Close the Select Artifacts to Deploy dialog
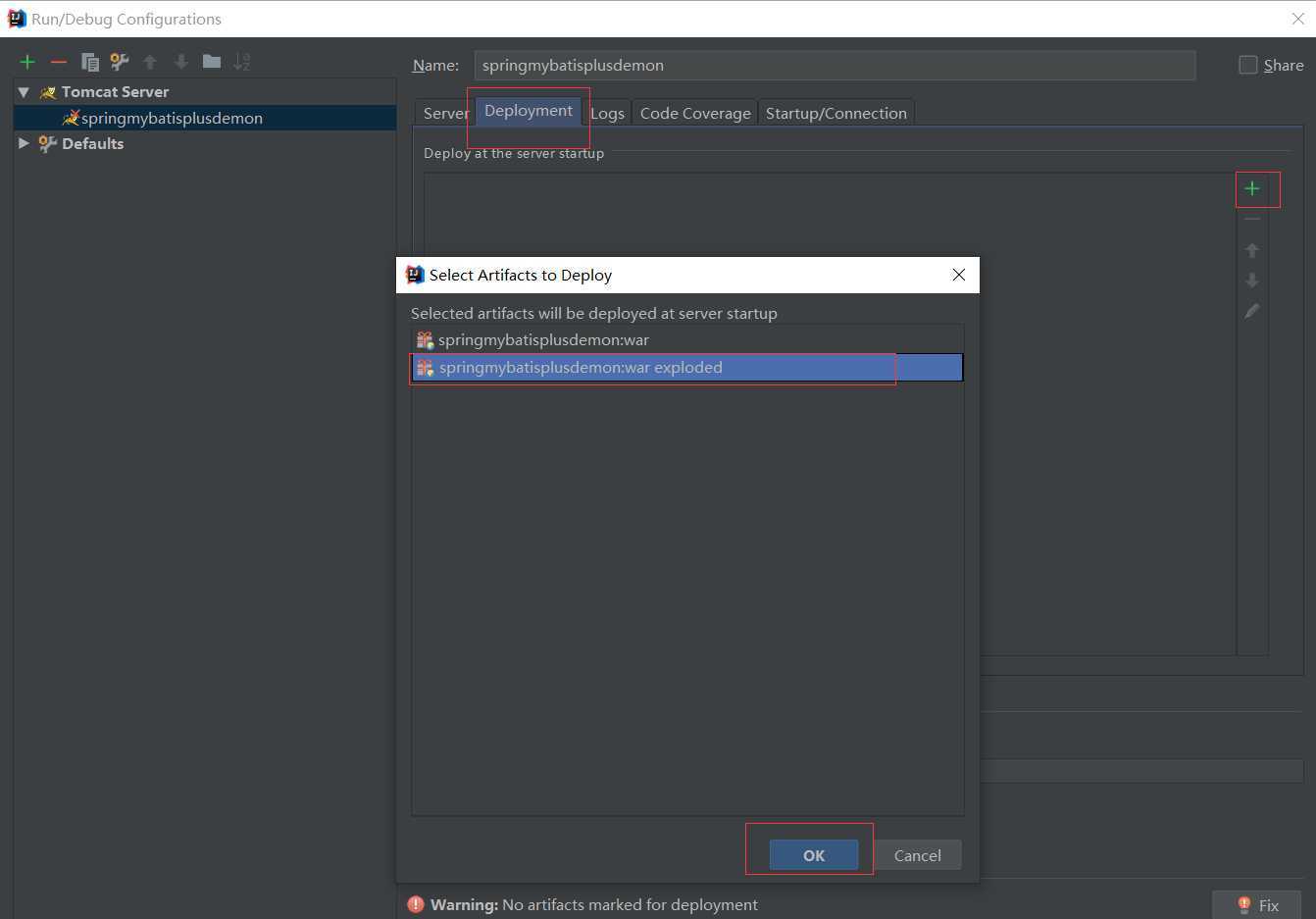This screenshot has width=1316, height=919. [959, 275]
